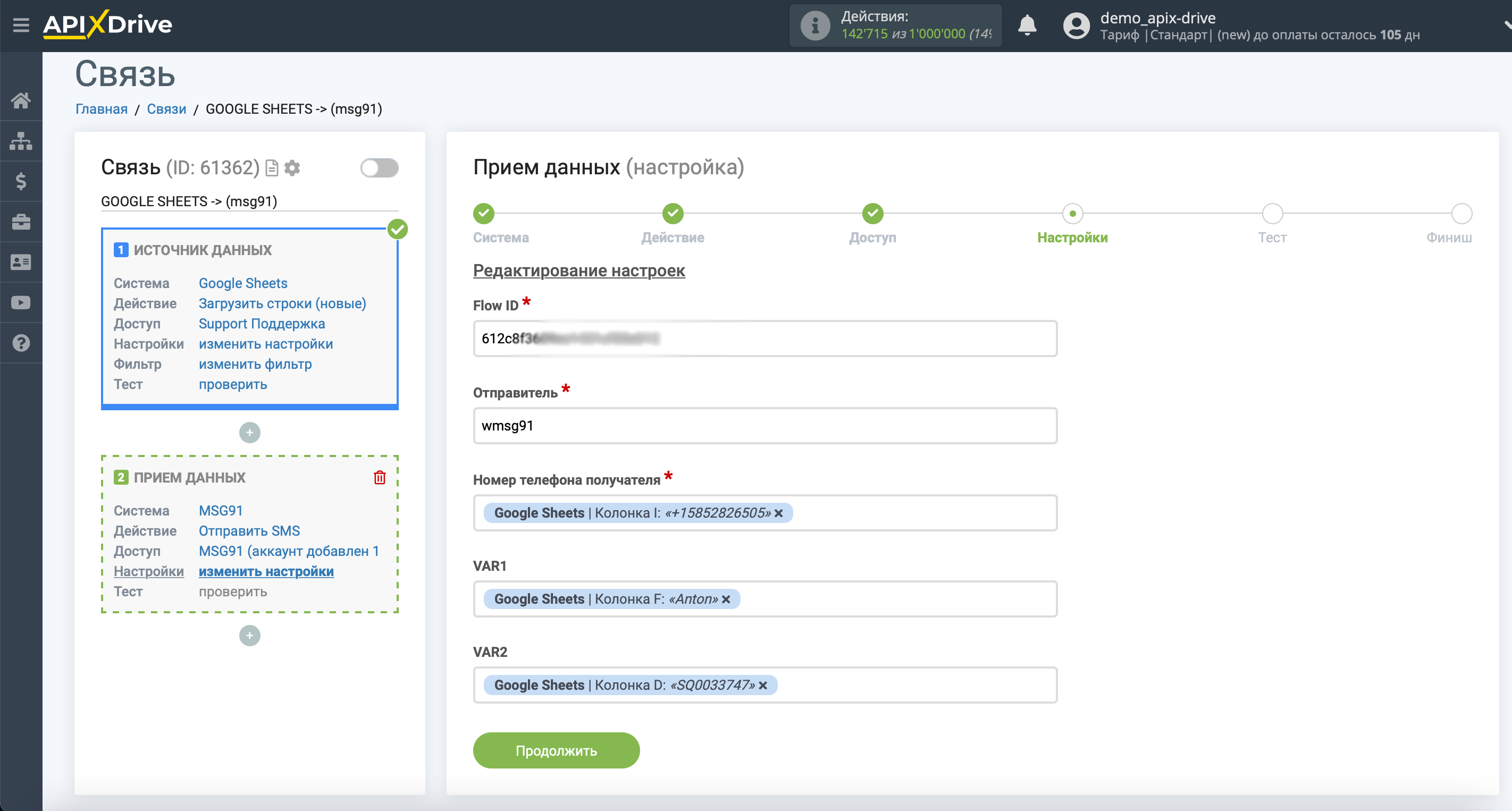Image resolution: width=1512 pixels, height=811 pixels.
Task: Click the Редактирование настроек heading
Action: coord(579,271)
